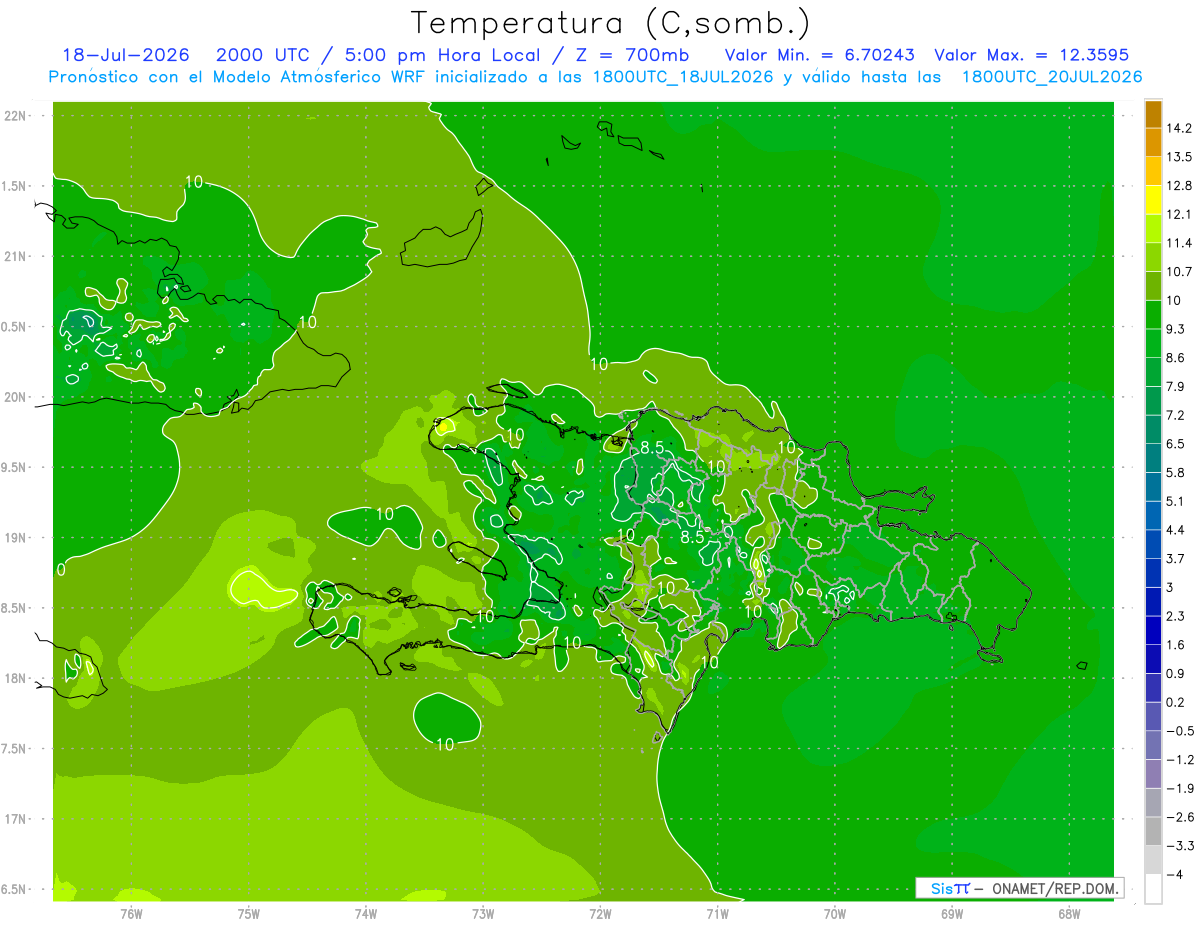Image resolution: width=1200 pixels, height=927 pixels.
Task: Click the '74W' longitude axis label
Action: point(366,913)
